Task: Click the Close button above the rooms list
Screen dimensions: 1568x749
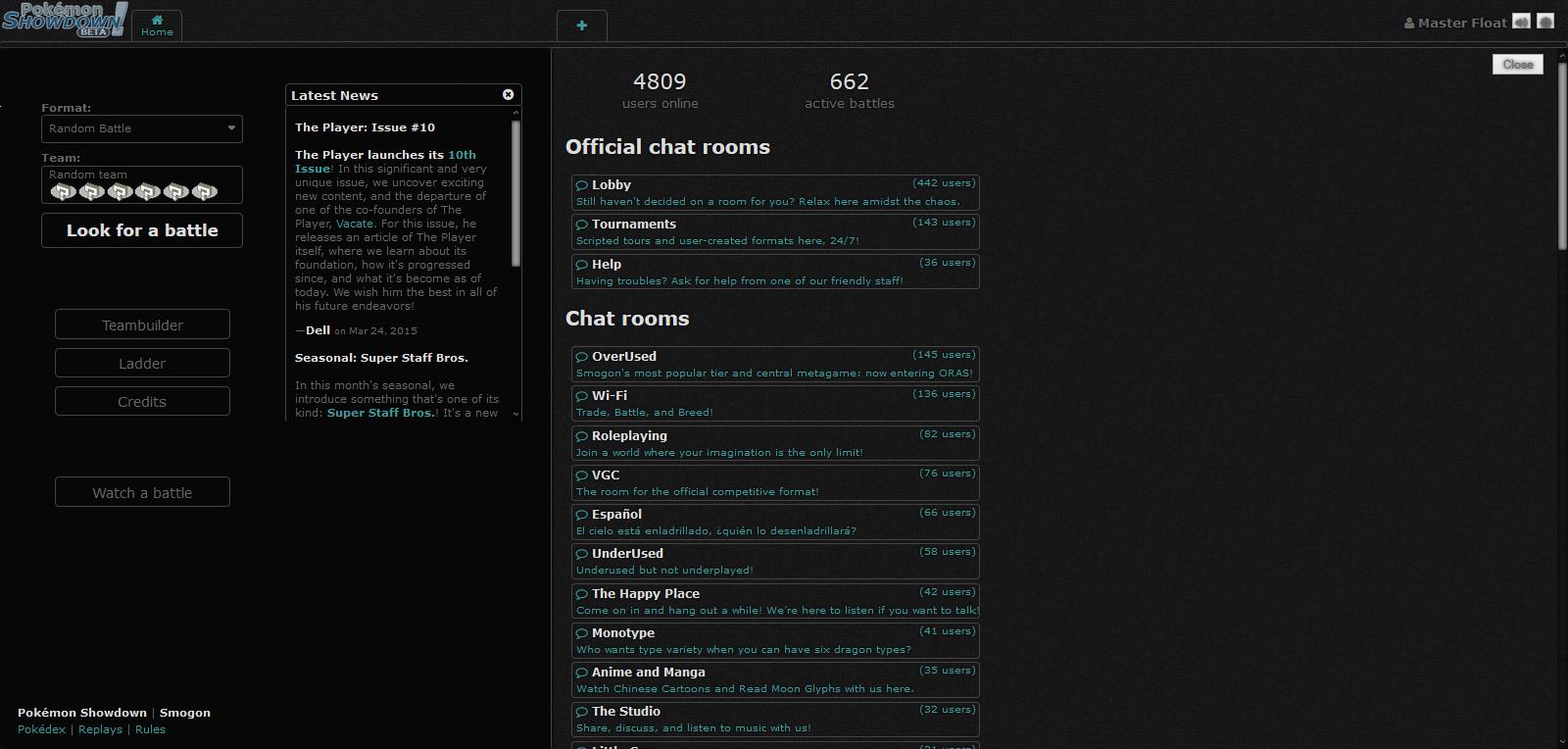Action: (x=1518, y=64)
